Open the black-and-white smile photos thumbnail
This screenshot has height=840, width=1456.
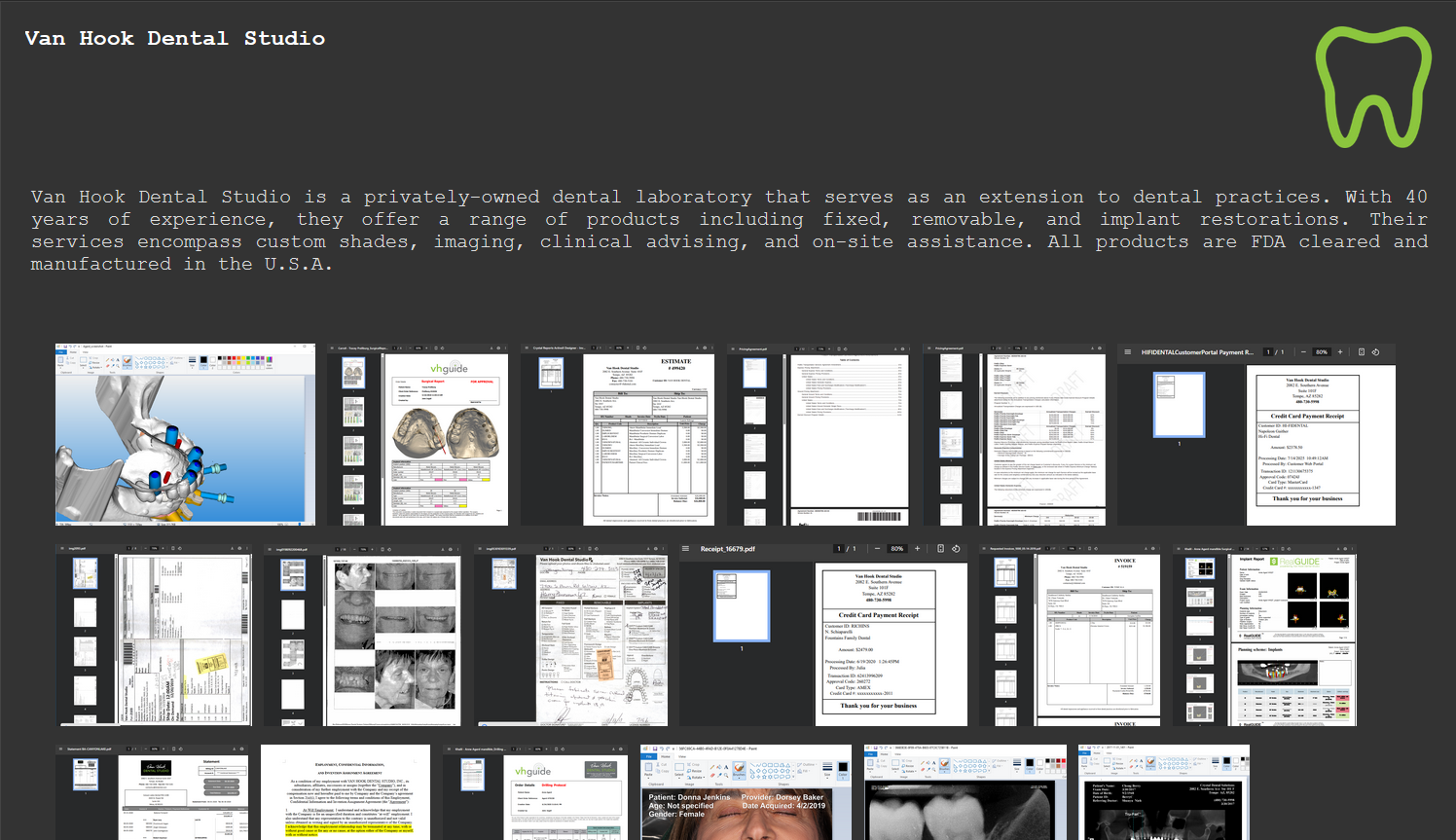click(362, 635)
